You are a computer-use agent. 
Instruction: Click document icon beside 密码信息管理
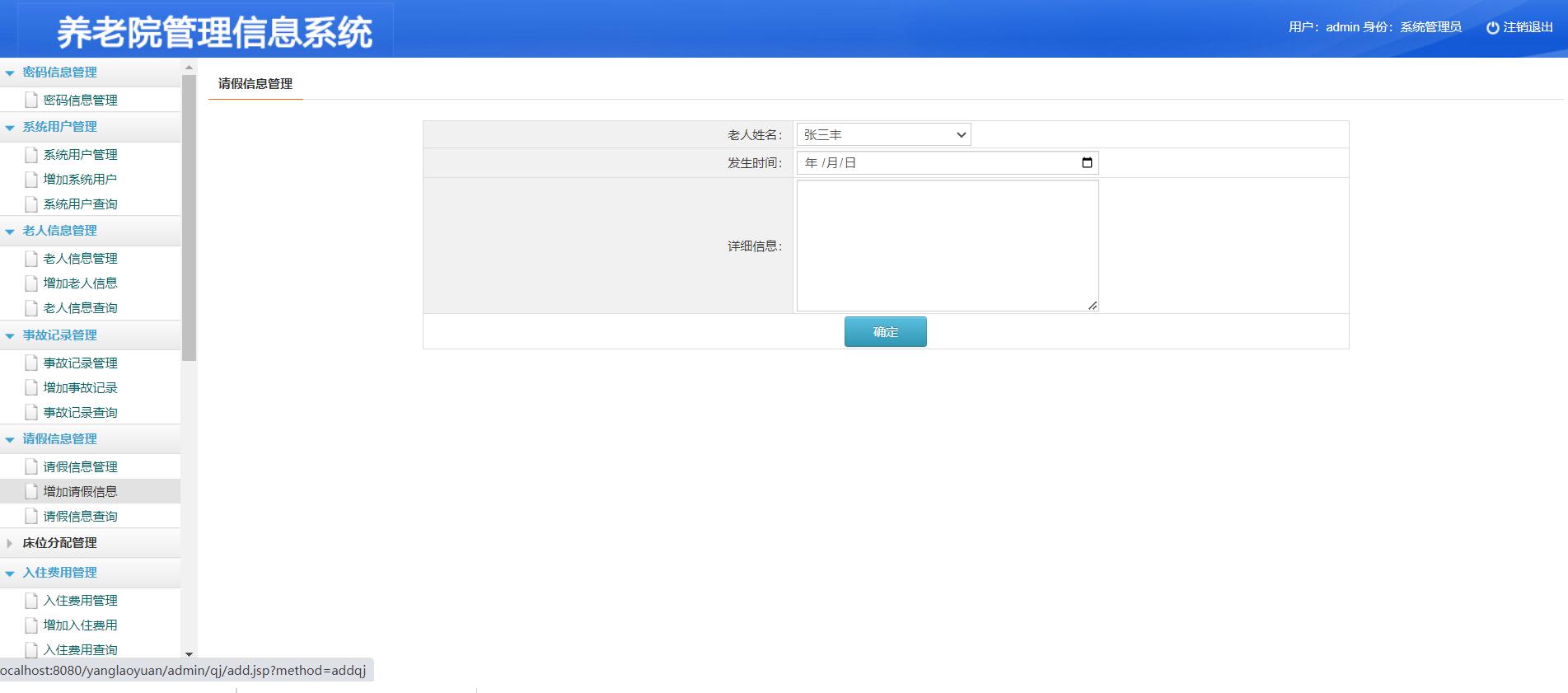(31, 101)
